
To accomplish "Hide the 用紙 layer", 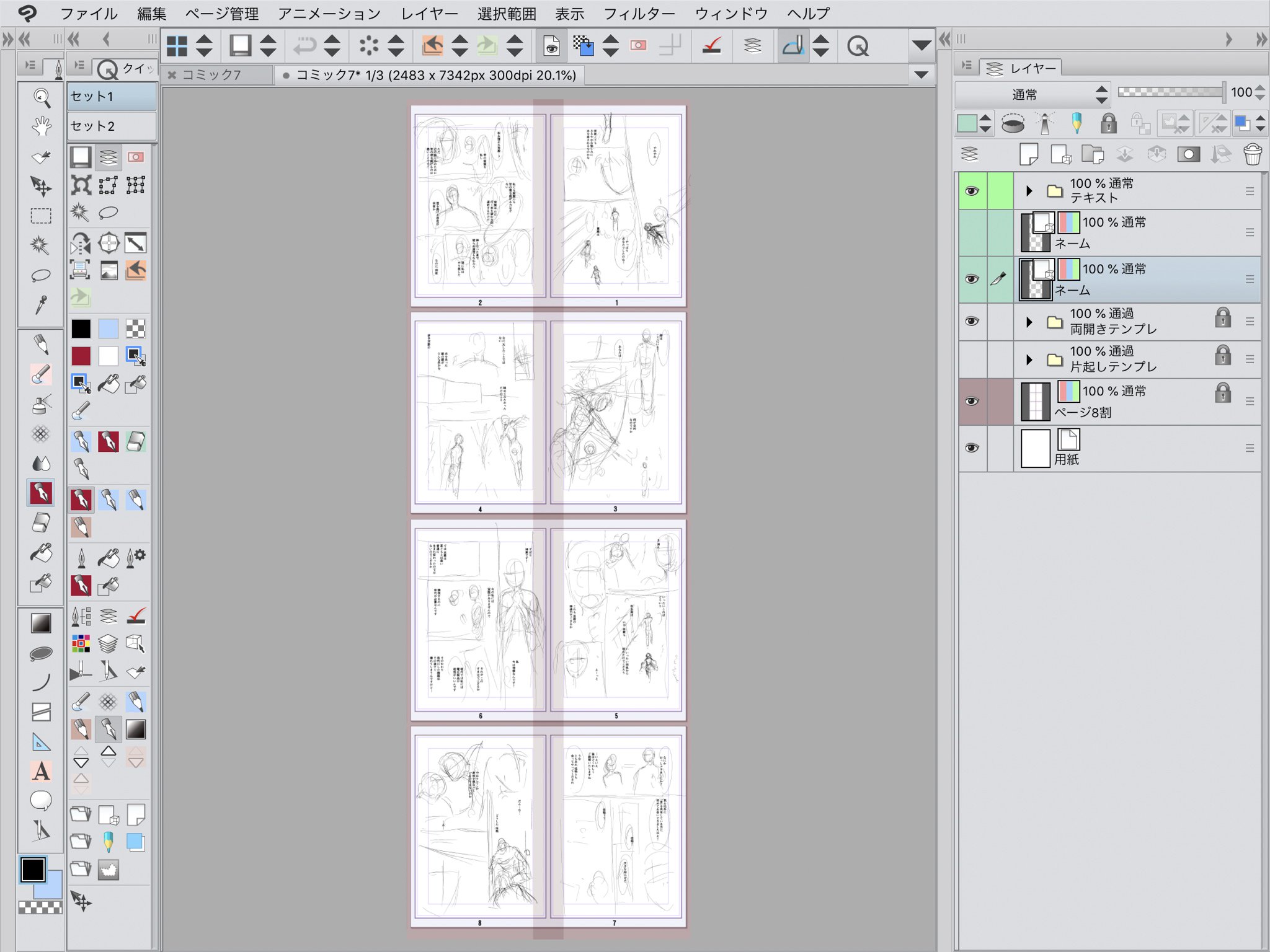I will 972,448.
